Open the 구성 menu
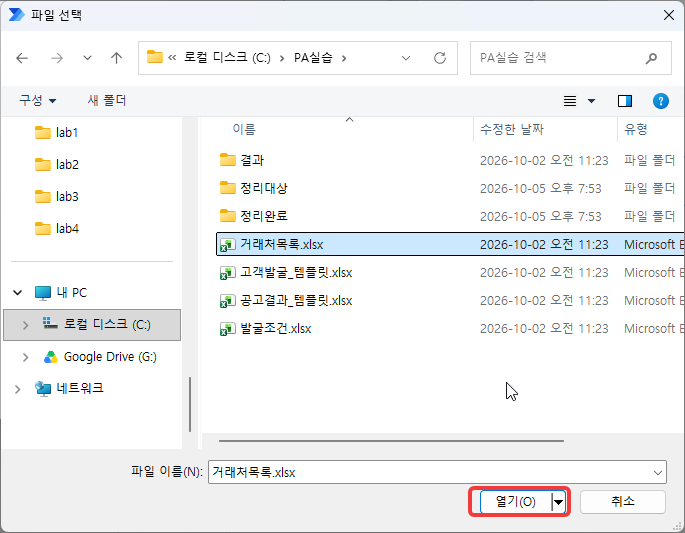685x533 pixels. [x=38, y=100]
